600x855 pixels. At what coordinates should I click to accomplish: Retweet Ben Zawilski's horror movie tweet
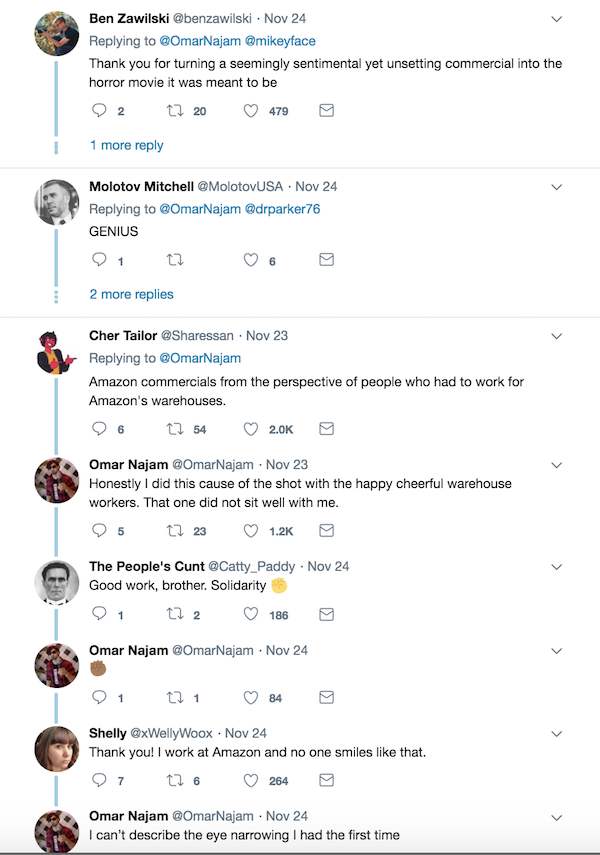click(x=176, y=111)
